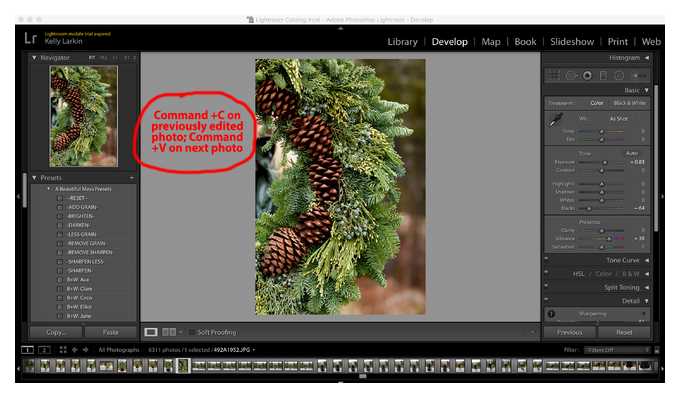The height and width of the screenshot is (398, 680).
Task: Apply the -SHARPEN LESS- preset
Action: click(85, 261)
